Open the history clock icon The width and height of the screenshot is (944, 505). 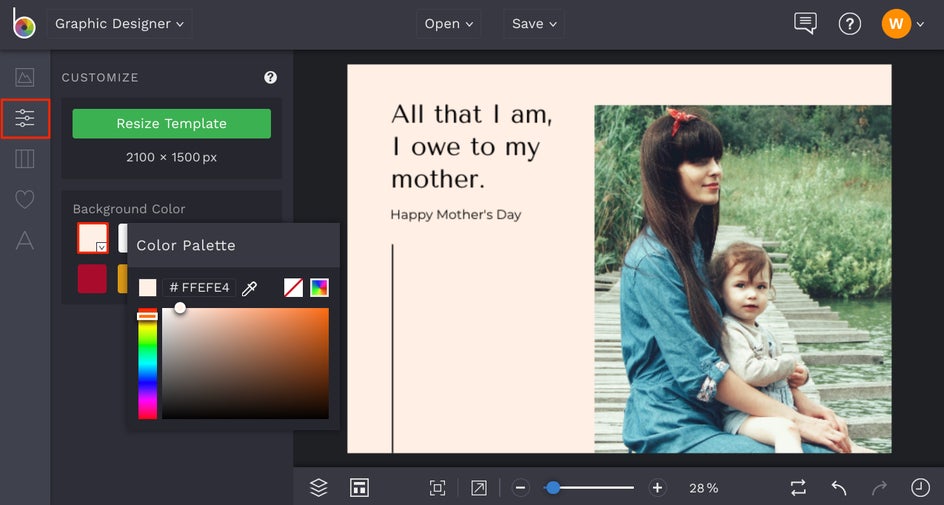(920, 488)
